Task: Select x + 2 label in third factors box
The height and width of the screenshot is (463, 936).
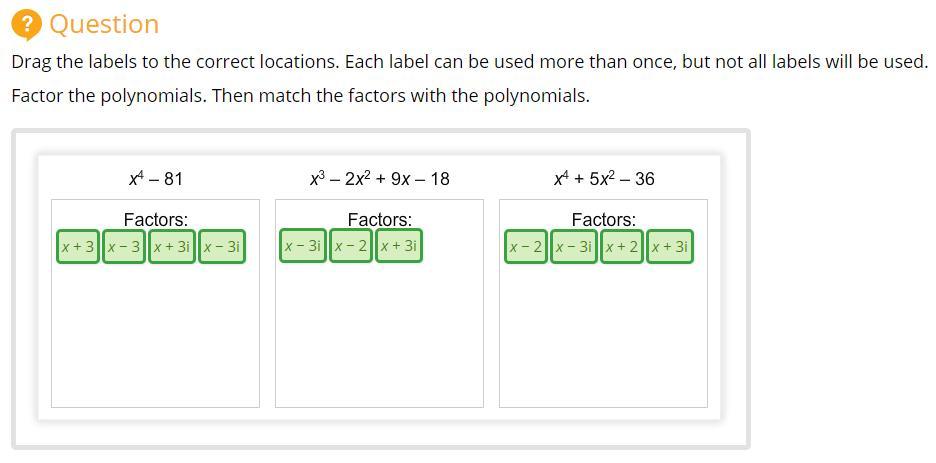Action: coord(622,246)
